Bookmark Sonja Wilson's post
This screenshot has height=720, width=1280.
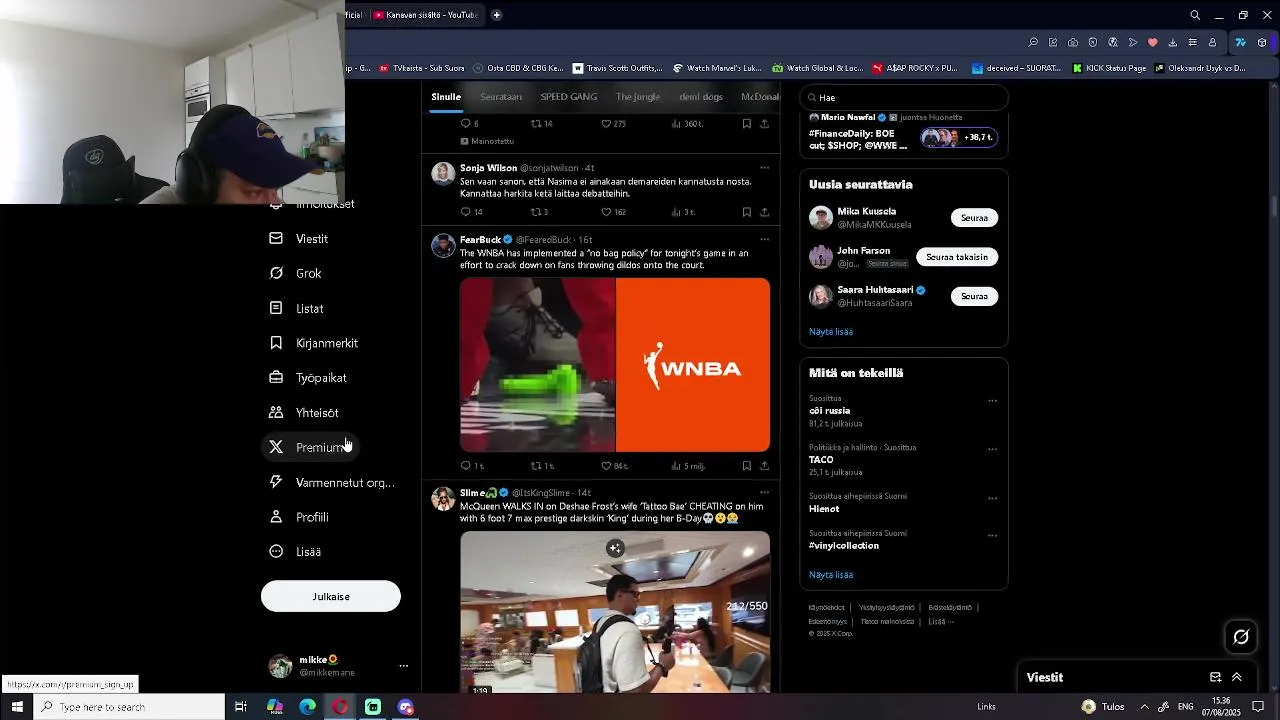click(747, 212)
